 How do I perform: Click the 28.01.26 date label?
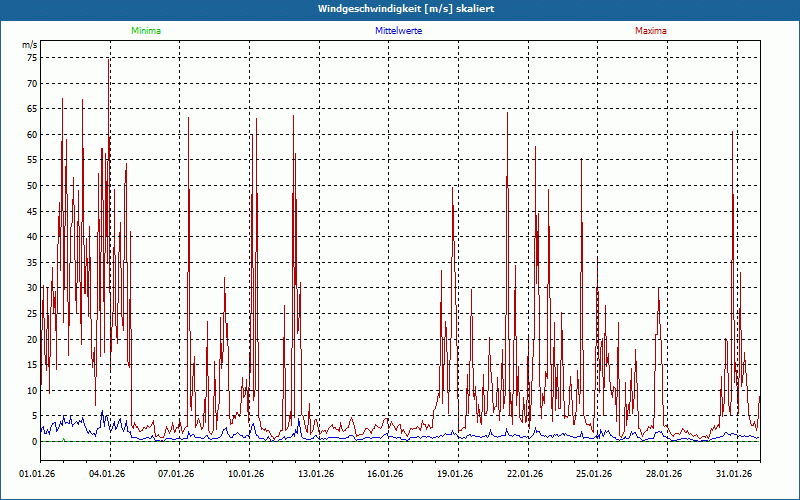tap(664, 474)
